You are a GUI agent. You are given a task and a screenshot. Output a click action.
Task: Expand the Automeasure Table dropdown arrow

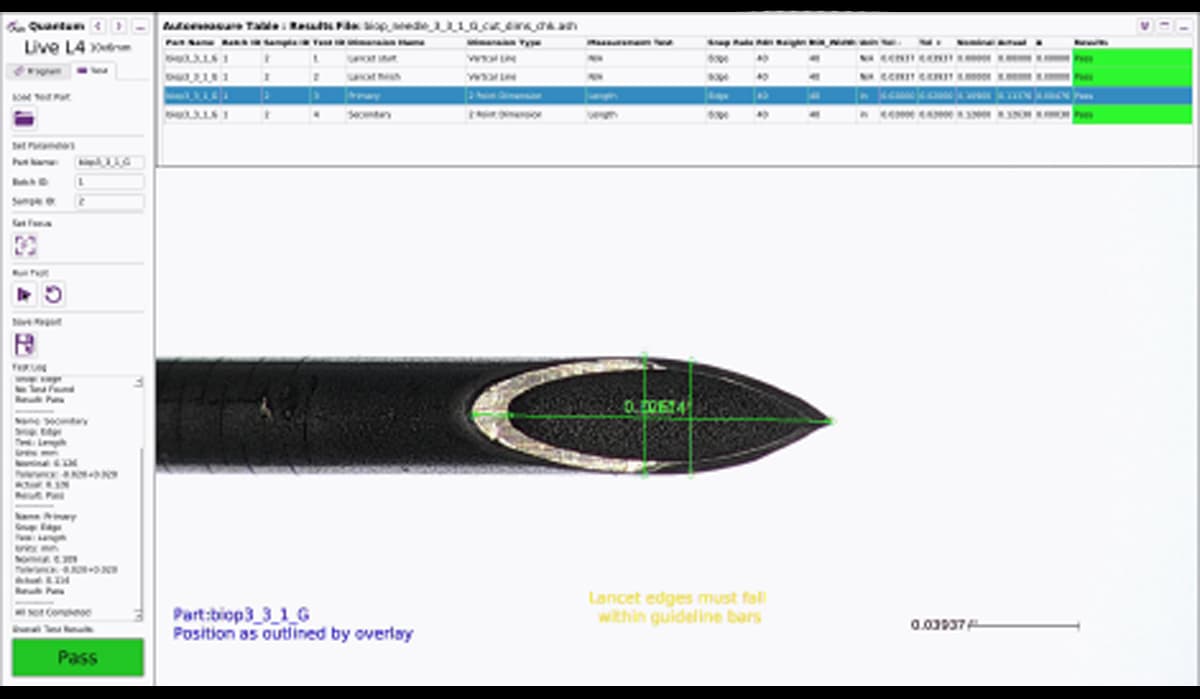point(1145,25)
